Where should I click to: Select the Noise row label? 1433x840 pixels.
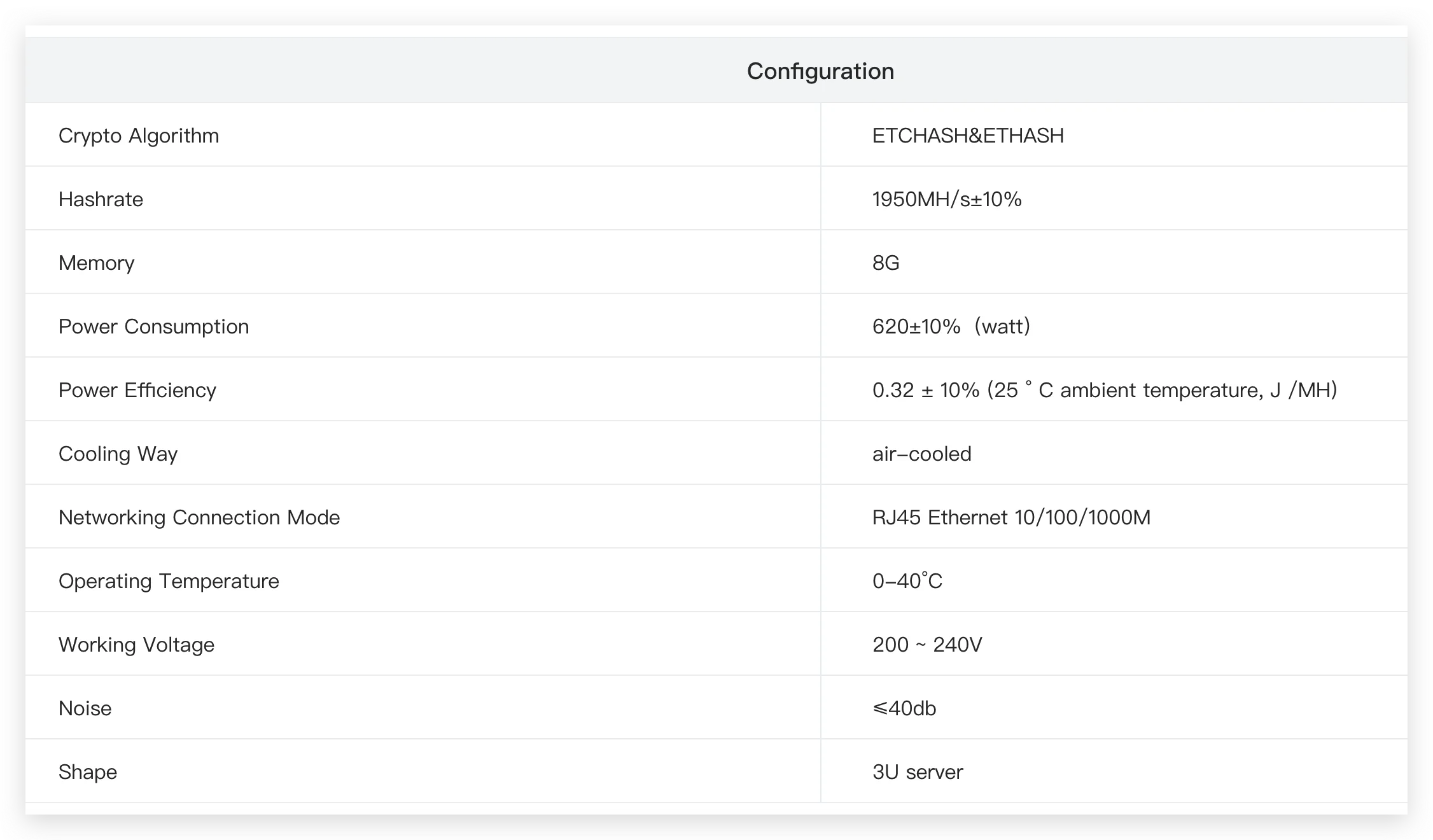pyautogui.click(x=85, y=708)
